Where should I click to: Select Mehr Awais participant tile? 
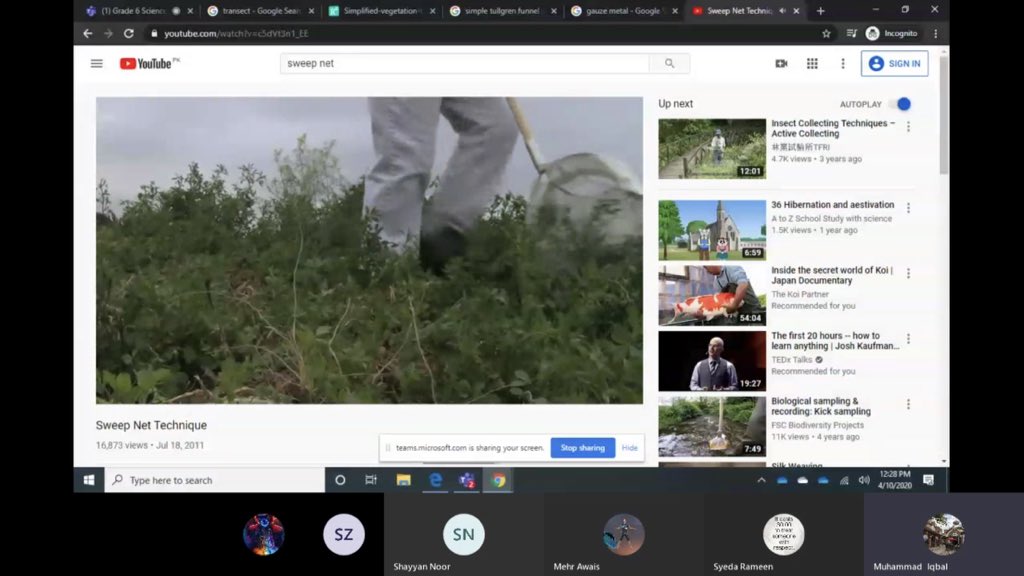(624, 534)
